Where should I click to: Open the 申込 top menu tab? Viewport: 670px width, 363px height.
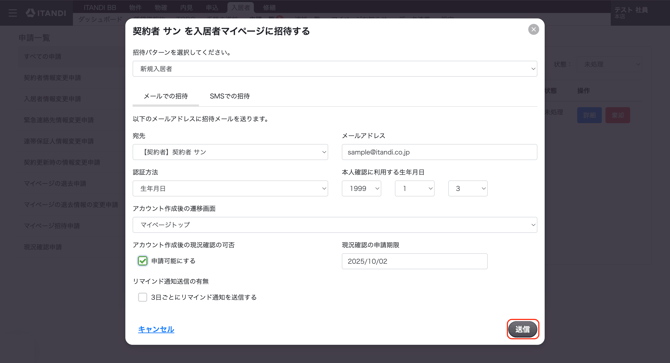pos(212,7)
